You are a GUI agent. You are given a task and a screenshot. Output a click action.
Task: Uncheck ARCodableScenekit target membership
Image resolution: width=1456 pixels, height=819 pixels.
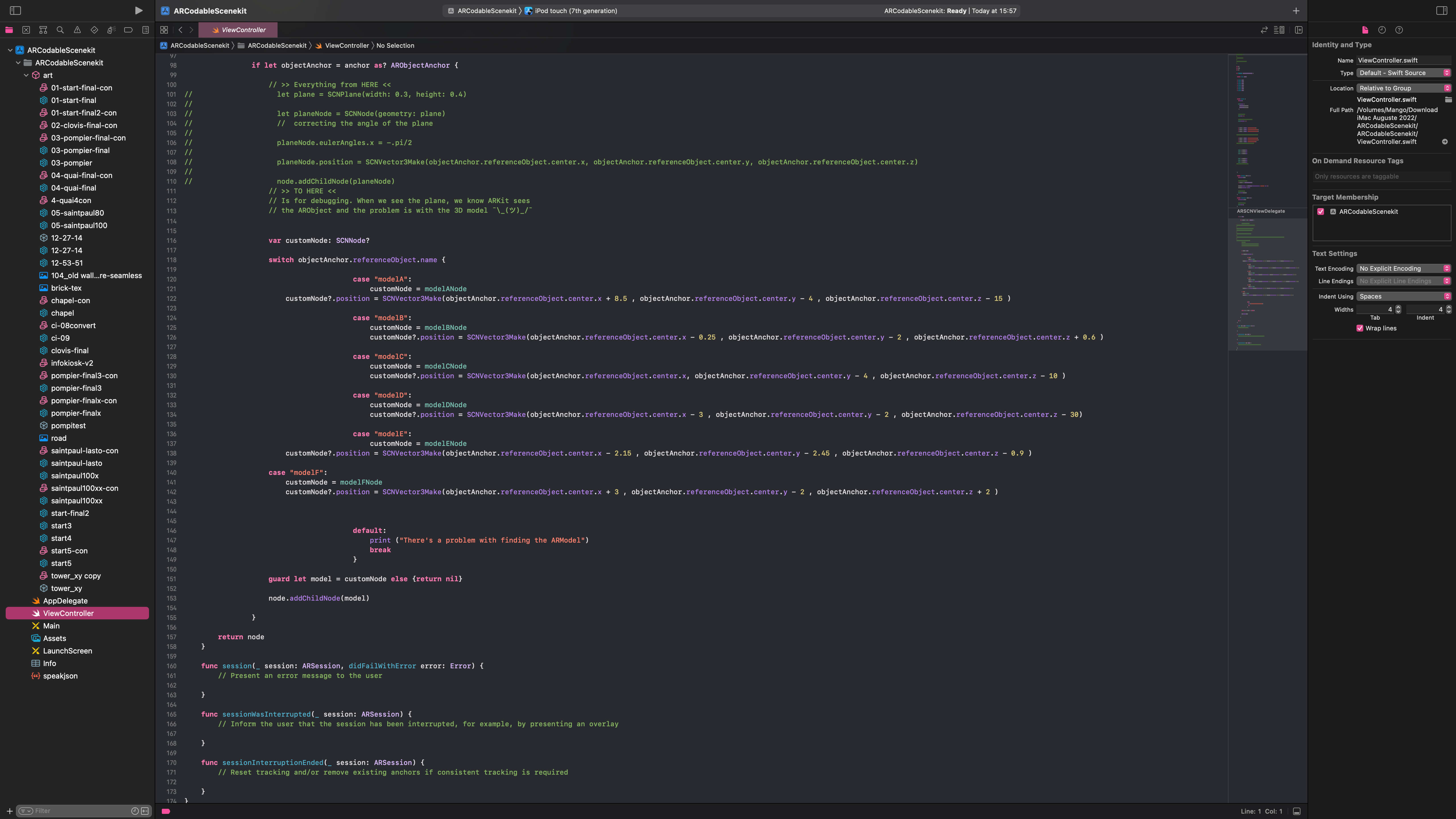[1321, 211]
